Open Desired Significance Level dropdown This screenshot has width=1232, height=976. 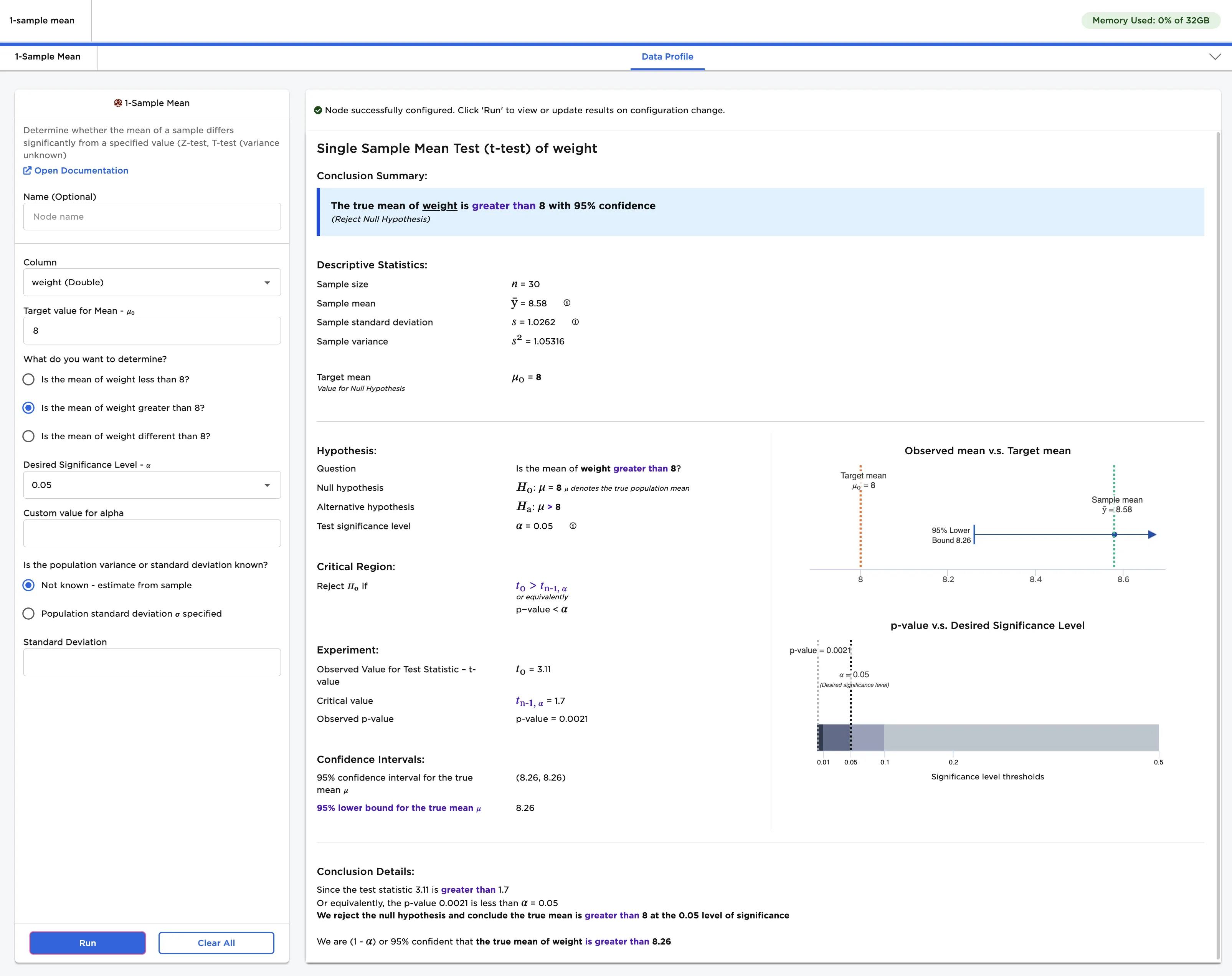(x=152, y=485)
